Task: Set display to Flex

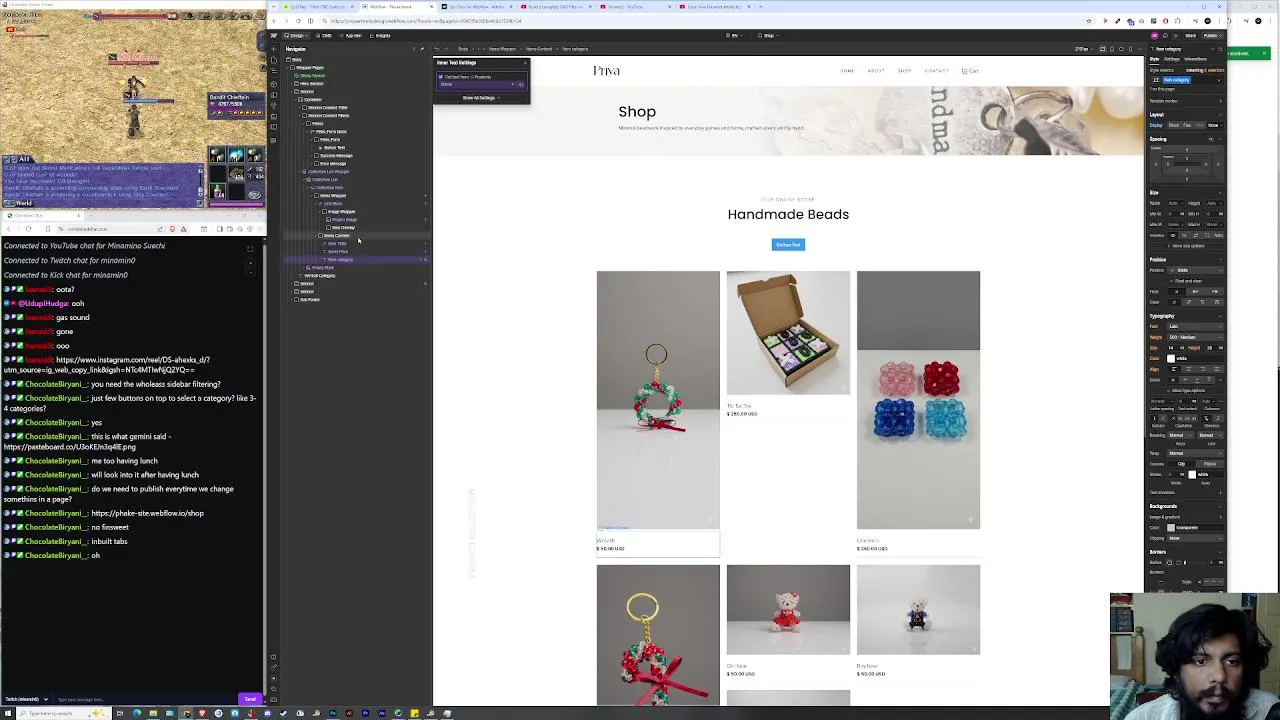Action: point(1188,125)
